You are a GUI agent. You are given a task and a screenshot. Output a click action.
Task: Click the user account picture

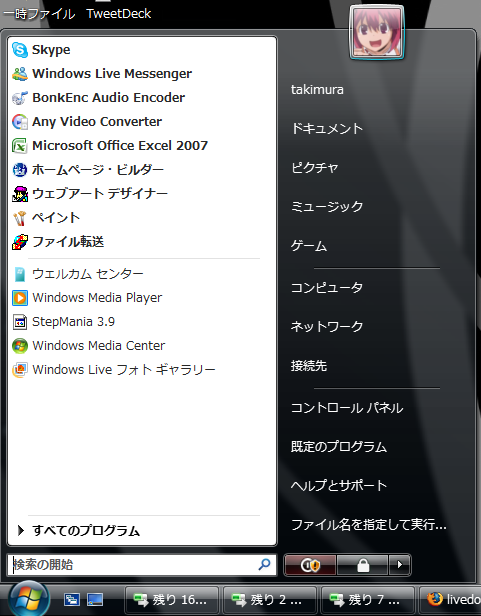[x=377, y=33]
